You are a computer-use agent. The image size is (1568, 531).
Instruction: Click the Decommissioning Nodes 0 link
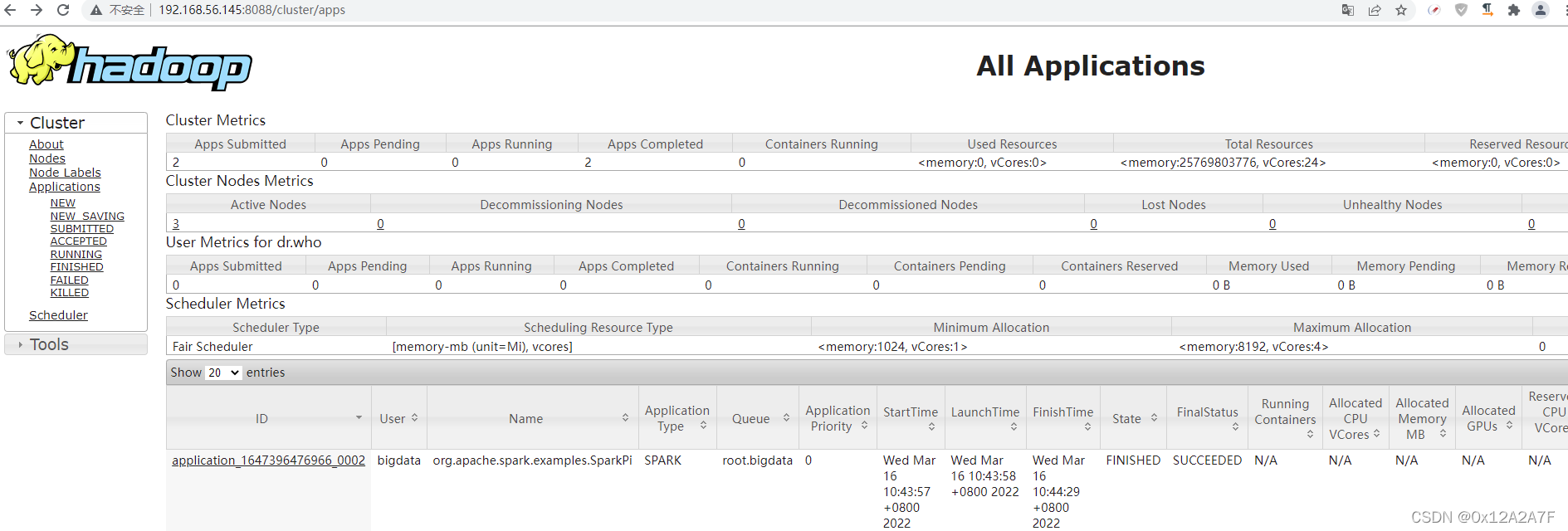click(x=380, y=224)
